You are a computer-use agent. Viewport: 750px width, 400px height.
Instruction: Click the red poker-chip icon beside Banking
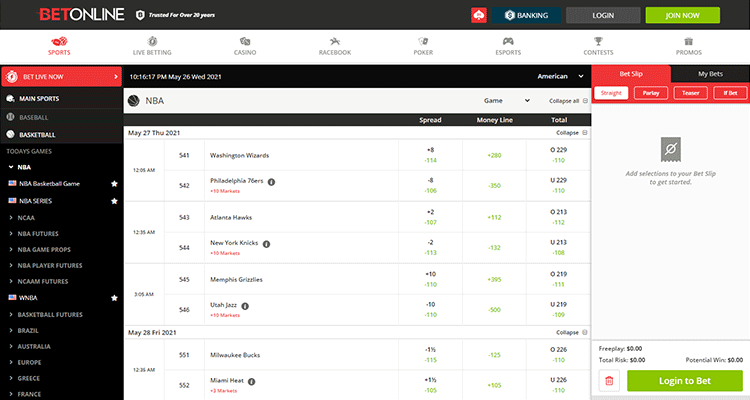[479, 15]
